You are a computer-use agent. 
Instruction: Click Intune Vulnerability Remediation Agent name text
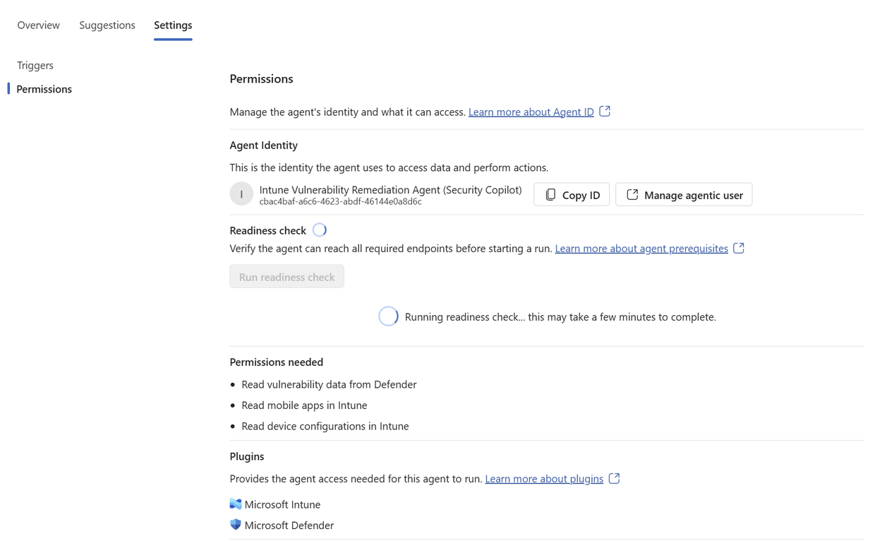coord(391,190)
